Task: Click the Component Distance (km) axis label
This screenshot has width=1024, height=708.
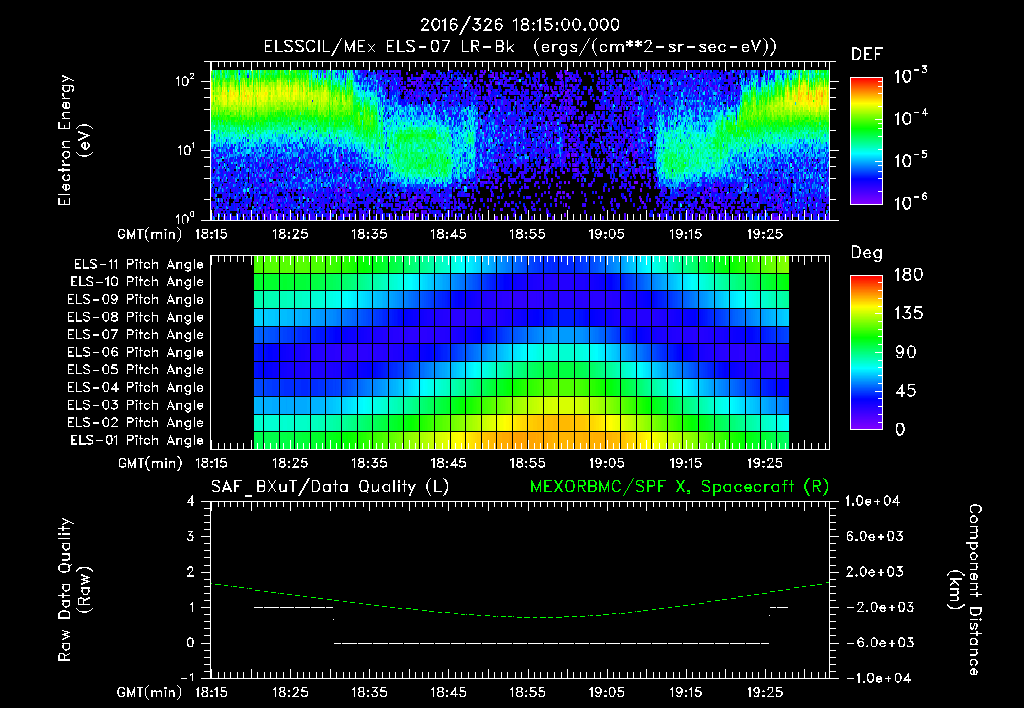Action: coord(965,590)
